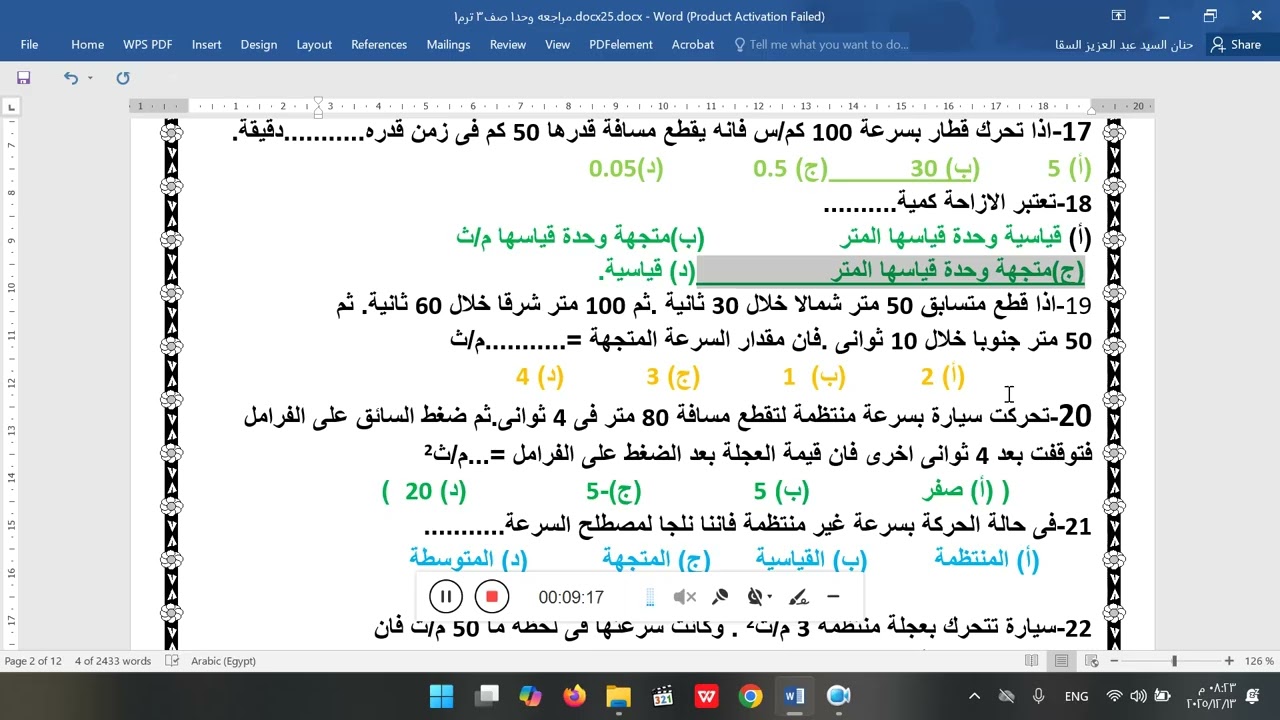Click the Word taskbar icon
Screen dimensions: 1280x720
click(x=795, y=696)
